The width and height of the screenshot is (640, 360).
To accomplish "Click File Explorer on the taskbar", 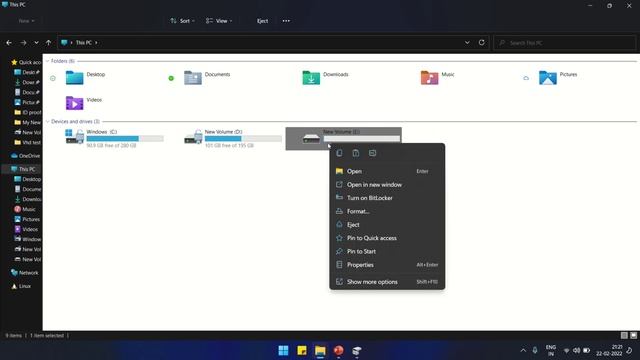I will (x=320, y=350).
